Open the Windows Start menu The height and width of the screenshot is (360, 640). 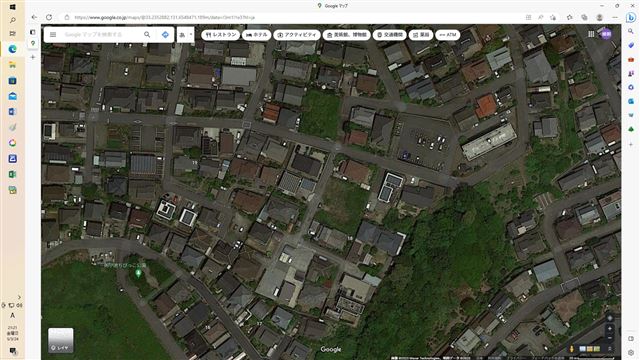coord(12,7)
